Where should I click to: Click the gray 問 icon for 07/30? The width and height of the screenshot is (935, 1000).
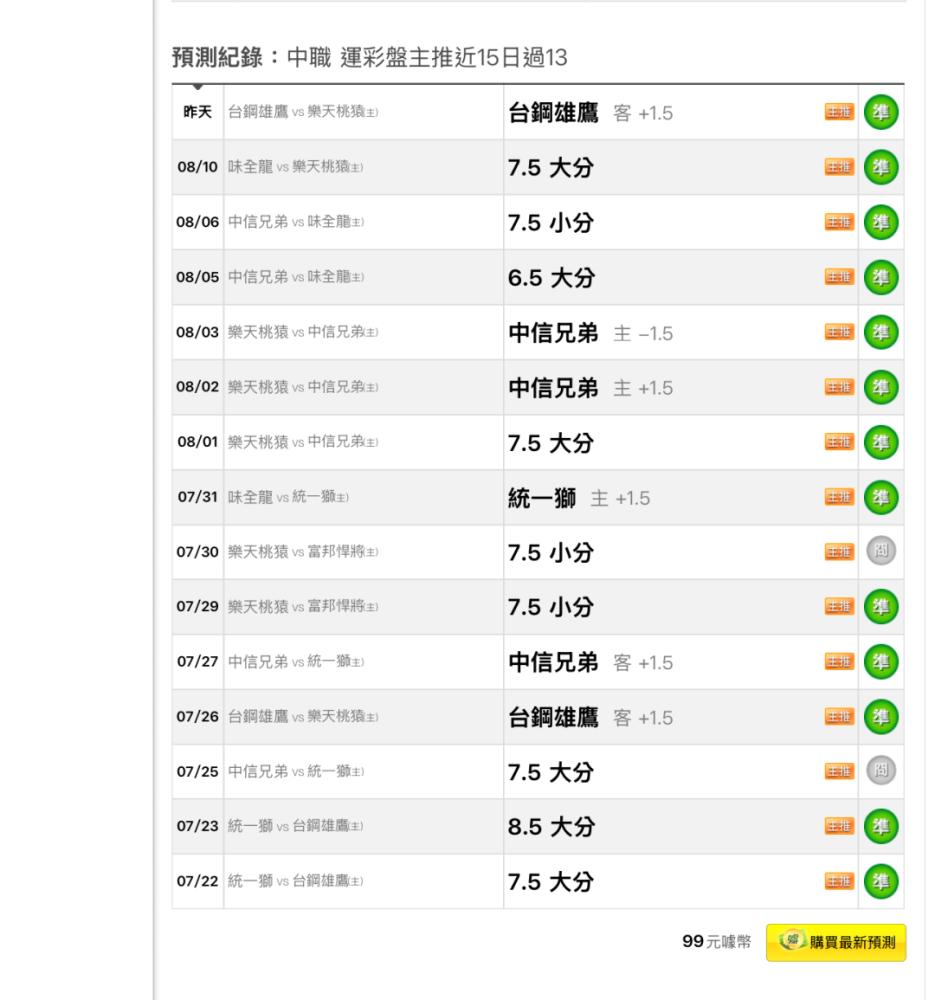pos(881,551)
